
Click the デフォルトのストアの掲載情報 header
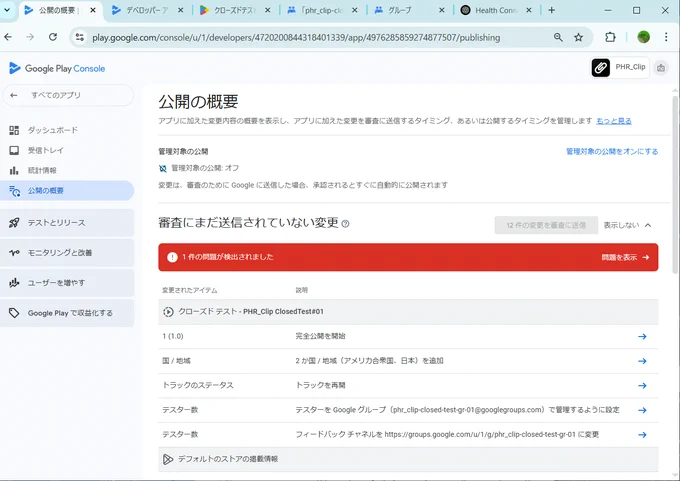point(408,459)
